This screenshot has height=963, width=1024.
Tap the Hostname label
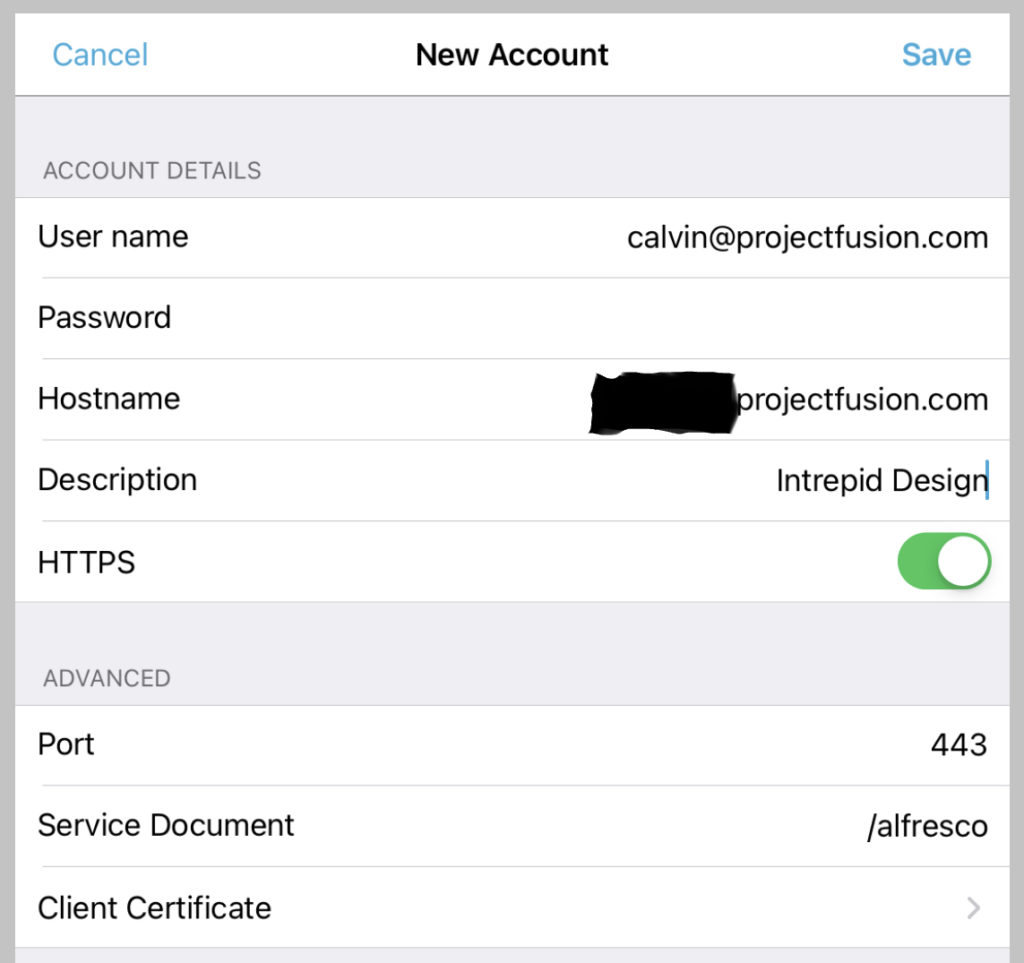pos(109,399)
